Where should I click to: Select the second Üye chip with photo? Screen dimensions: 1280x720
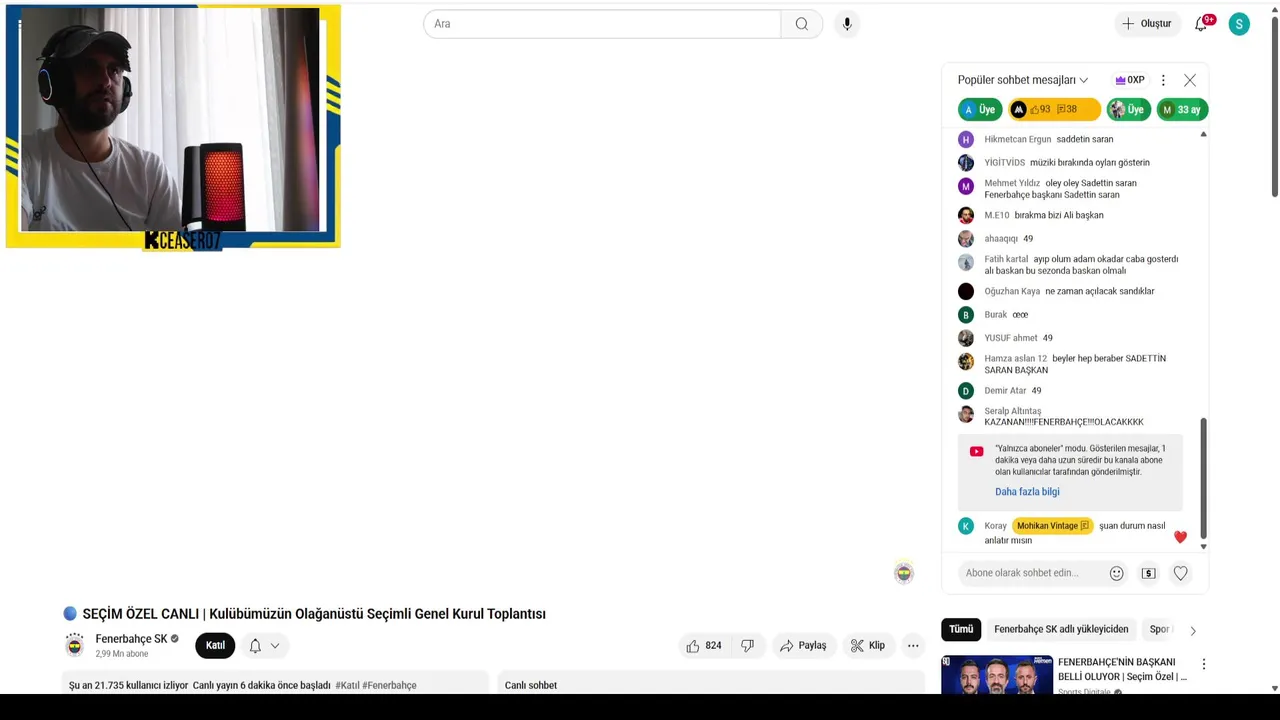pos(1129,110)
